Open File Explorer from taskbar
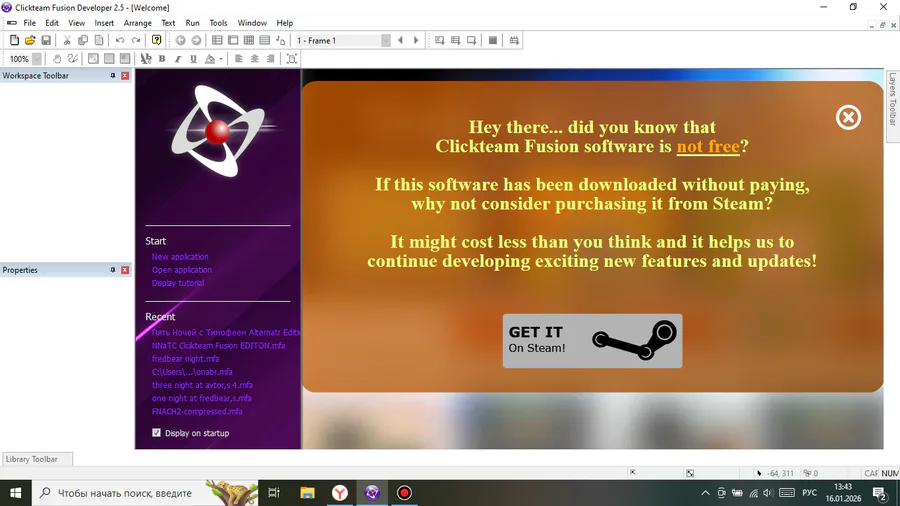This screenshot has width=900, height=506. 307,493
